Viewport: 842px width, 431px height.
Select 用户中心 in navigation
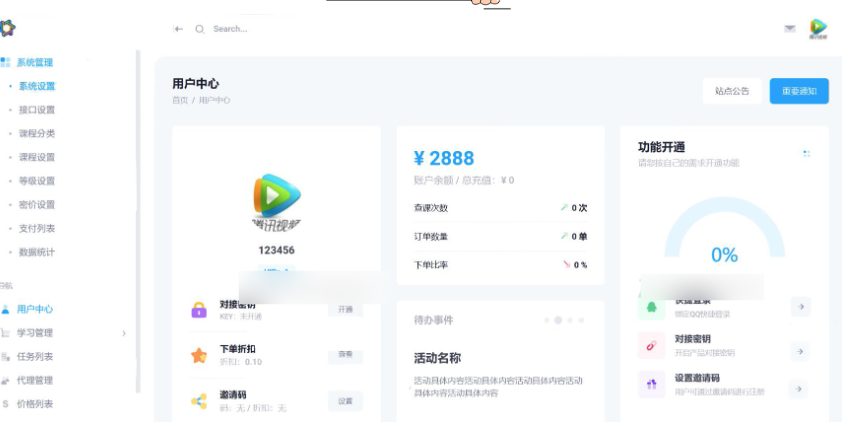click(x=35, y=309)
